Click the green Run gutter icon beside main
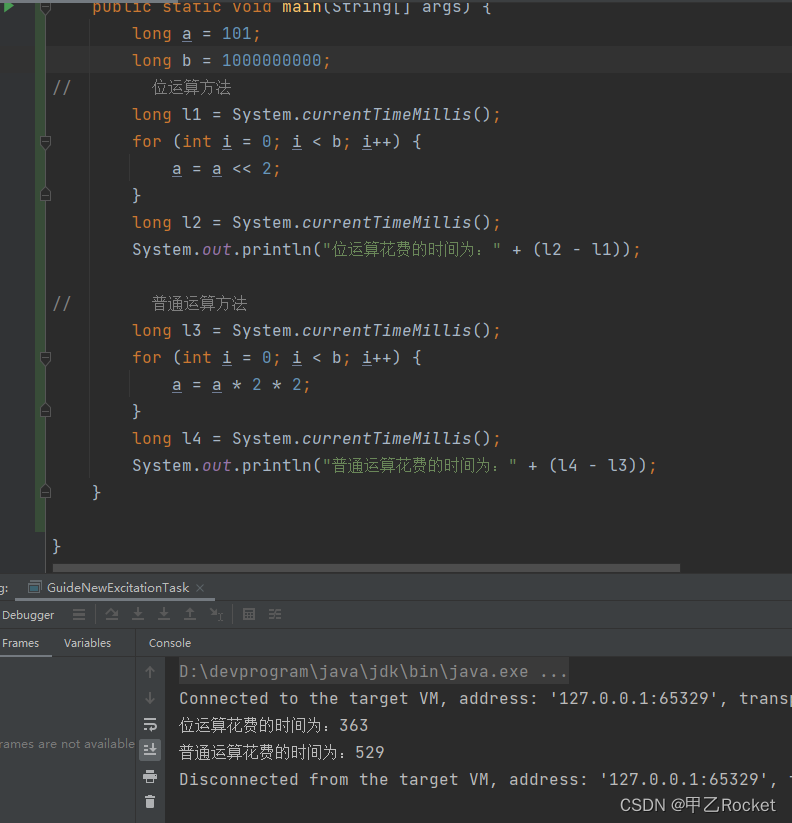The width and height of the screenshot is (792, 823). coord(8,7)
